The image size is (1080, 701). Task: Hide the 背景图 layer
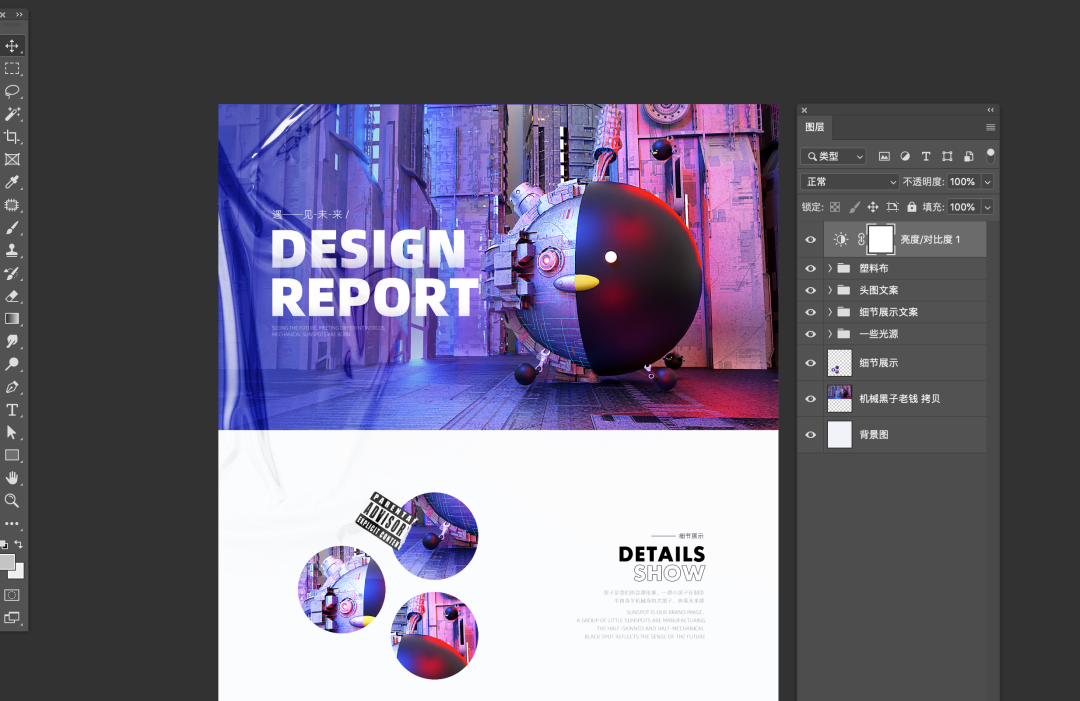[811, 435]
